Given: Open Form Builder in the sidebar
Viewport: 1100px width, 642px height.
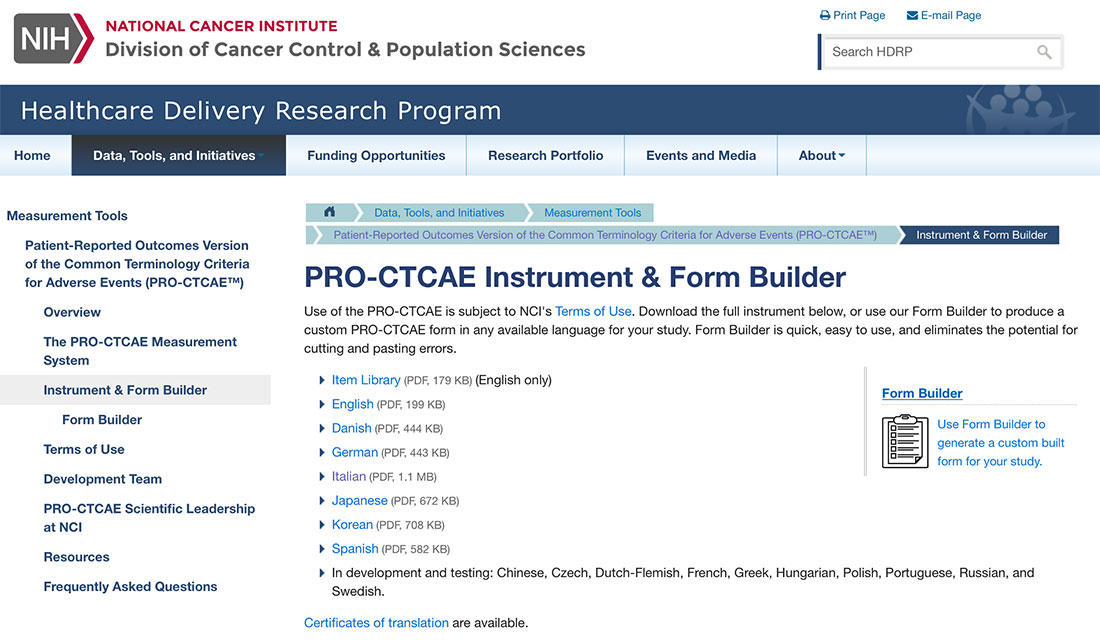Looking at the screenshot, I should 102,420.
